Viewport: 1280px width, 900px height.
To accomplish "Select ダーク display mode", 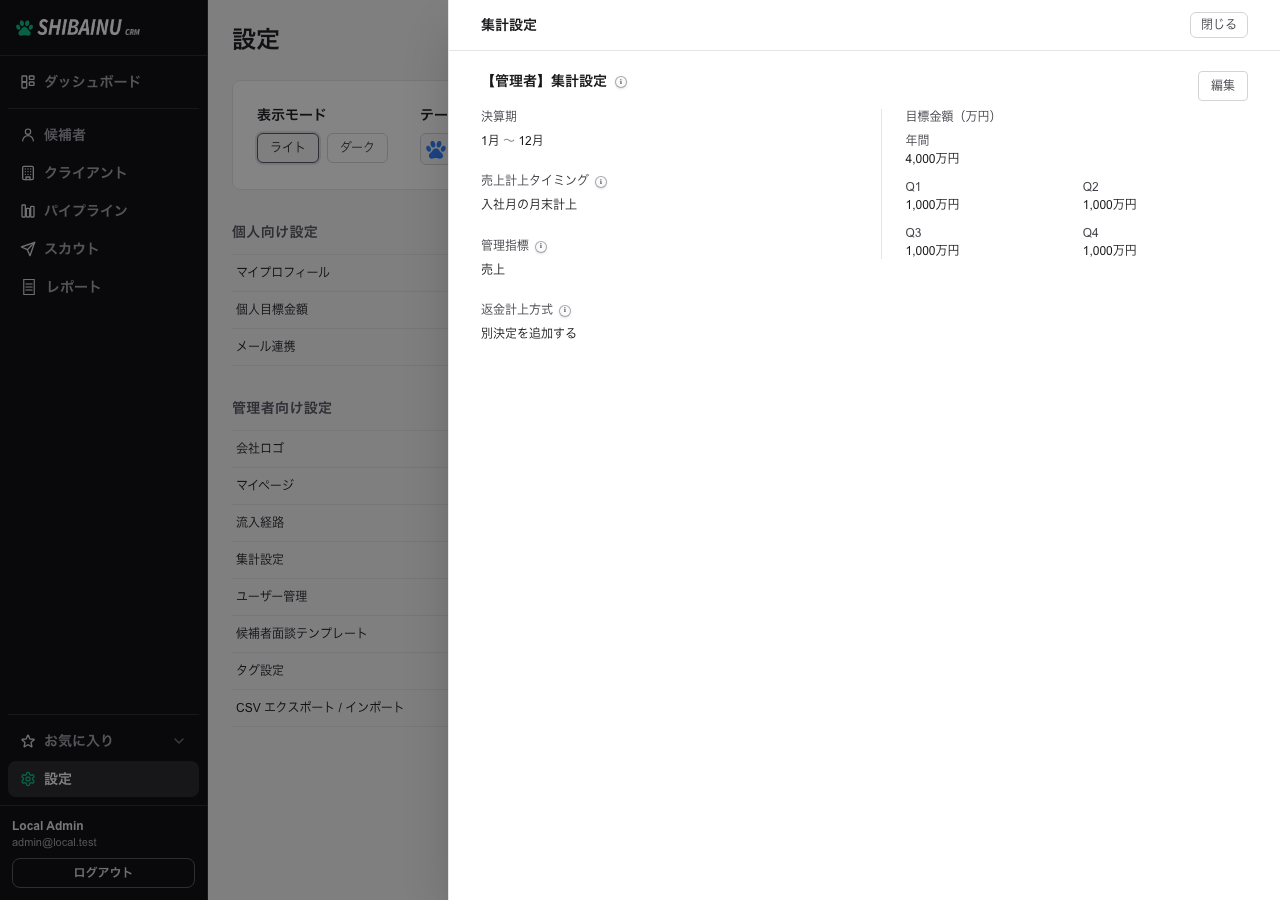I will tap(357, 148).
